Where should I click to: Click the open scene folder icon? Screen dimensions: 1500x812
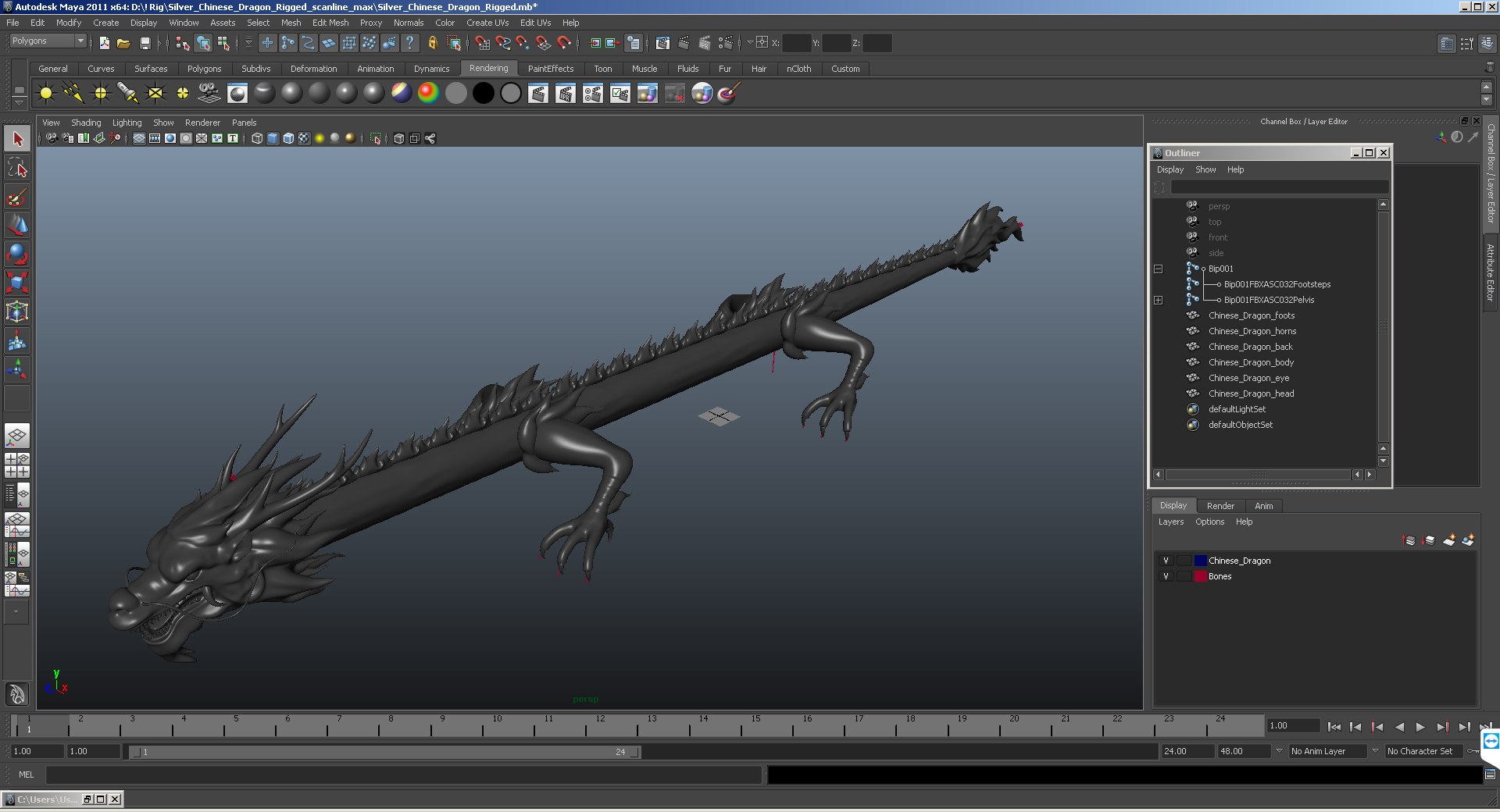123,43
